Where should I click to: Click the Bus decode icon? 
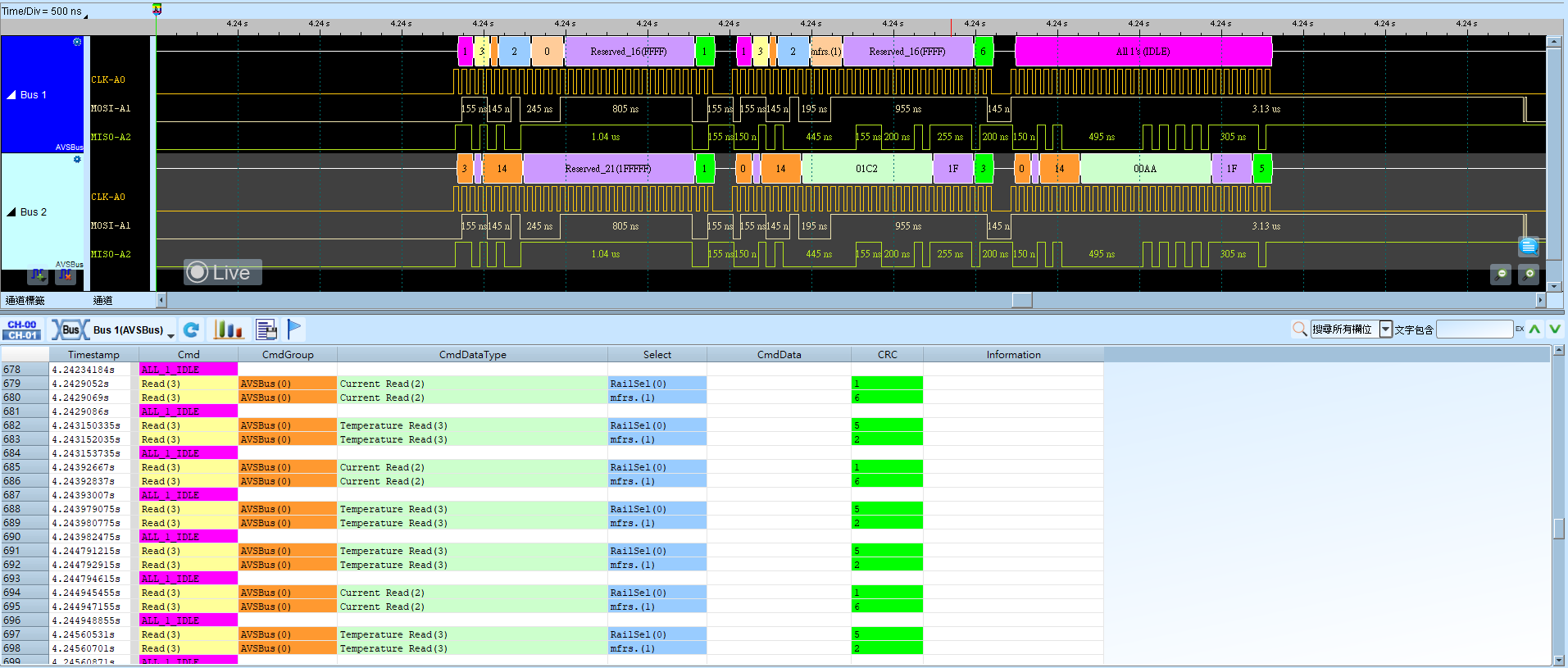tap(70, 330)
